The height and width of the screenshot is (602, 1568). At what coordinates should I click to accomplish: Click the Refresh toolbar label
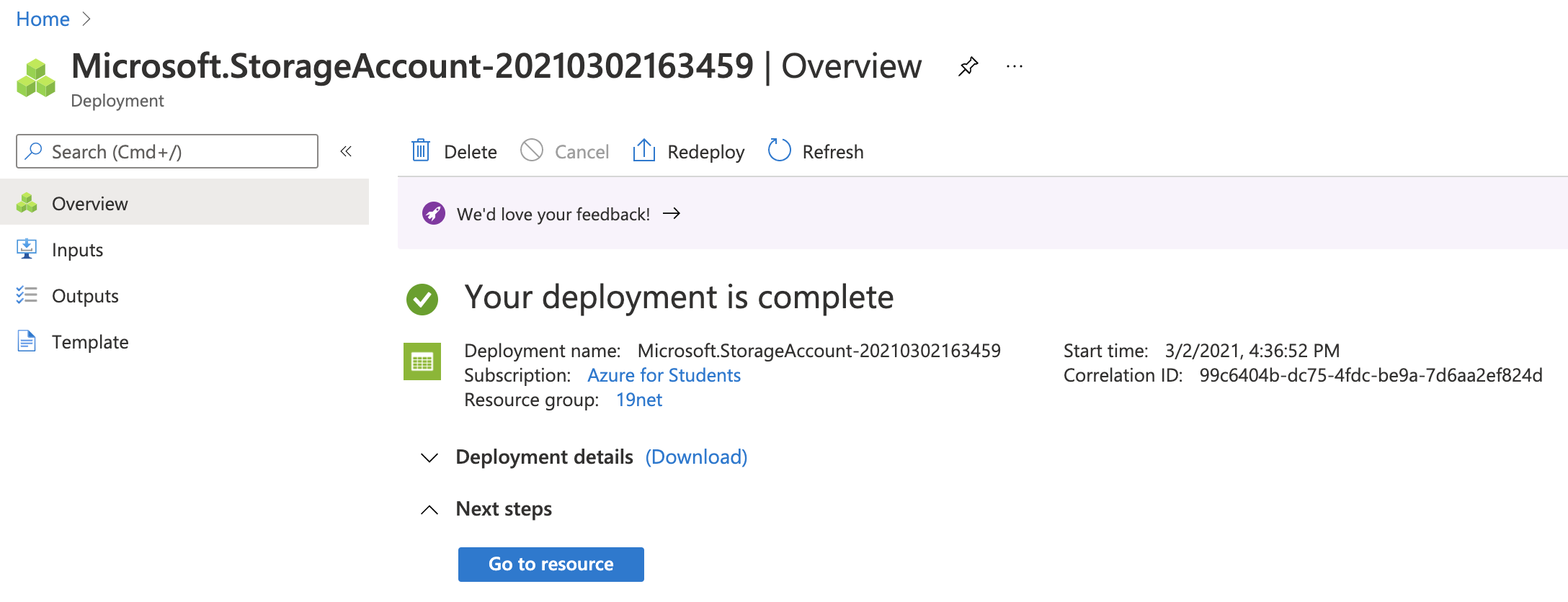tap(832, 152)
